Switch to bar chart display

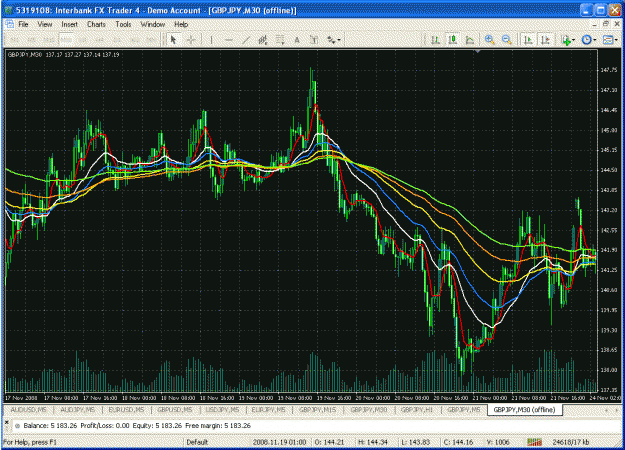435,39
